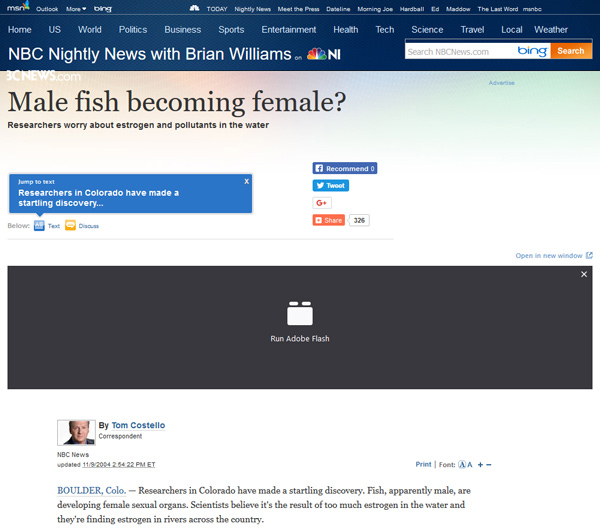Open the Discuss comments icon
The height and width of the screenshot is (531, 600).
tap(70, 226)
